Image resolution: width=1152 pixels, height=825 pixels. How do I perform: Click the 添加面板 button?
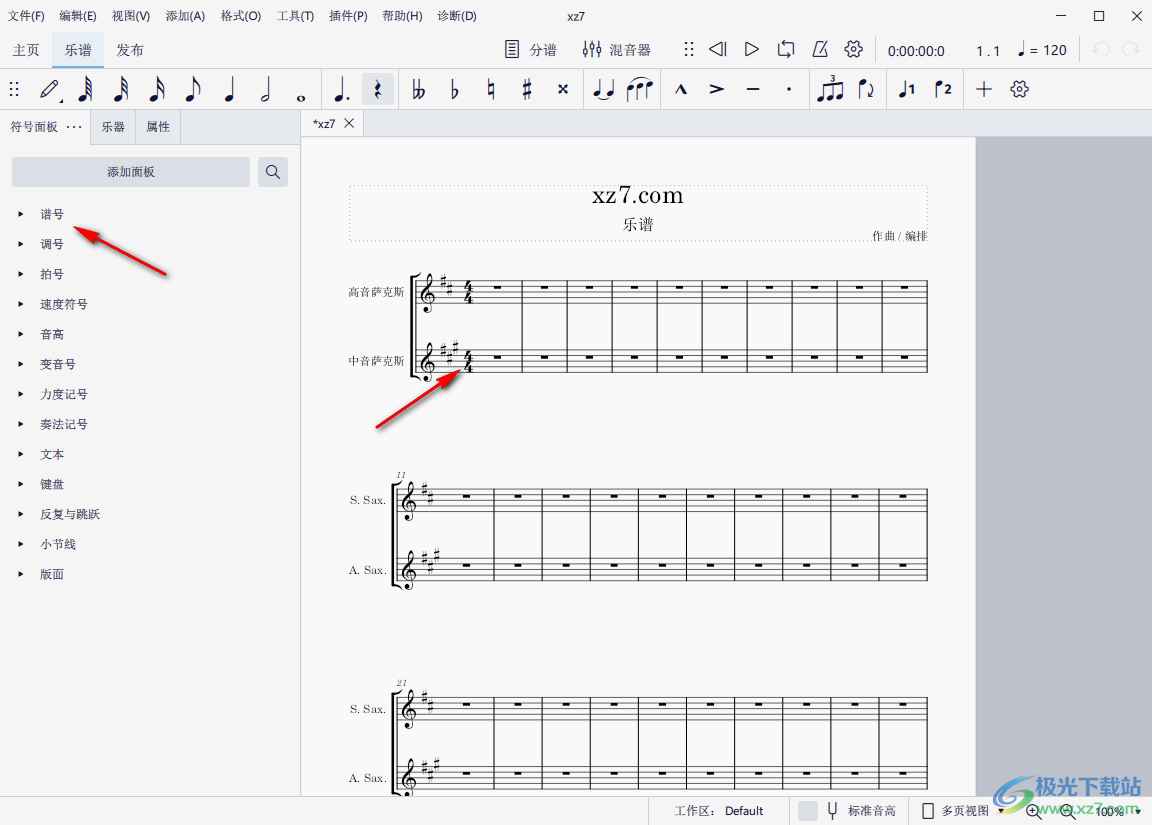tap(130, 172)
